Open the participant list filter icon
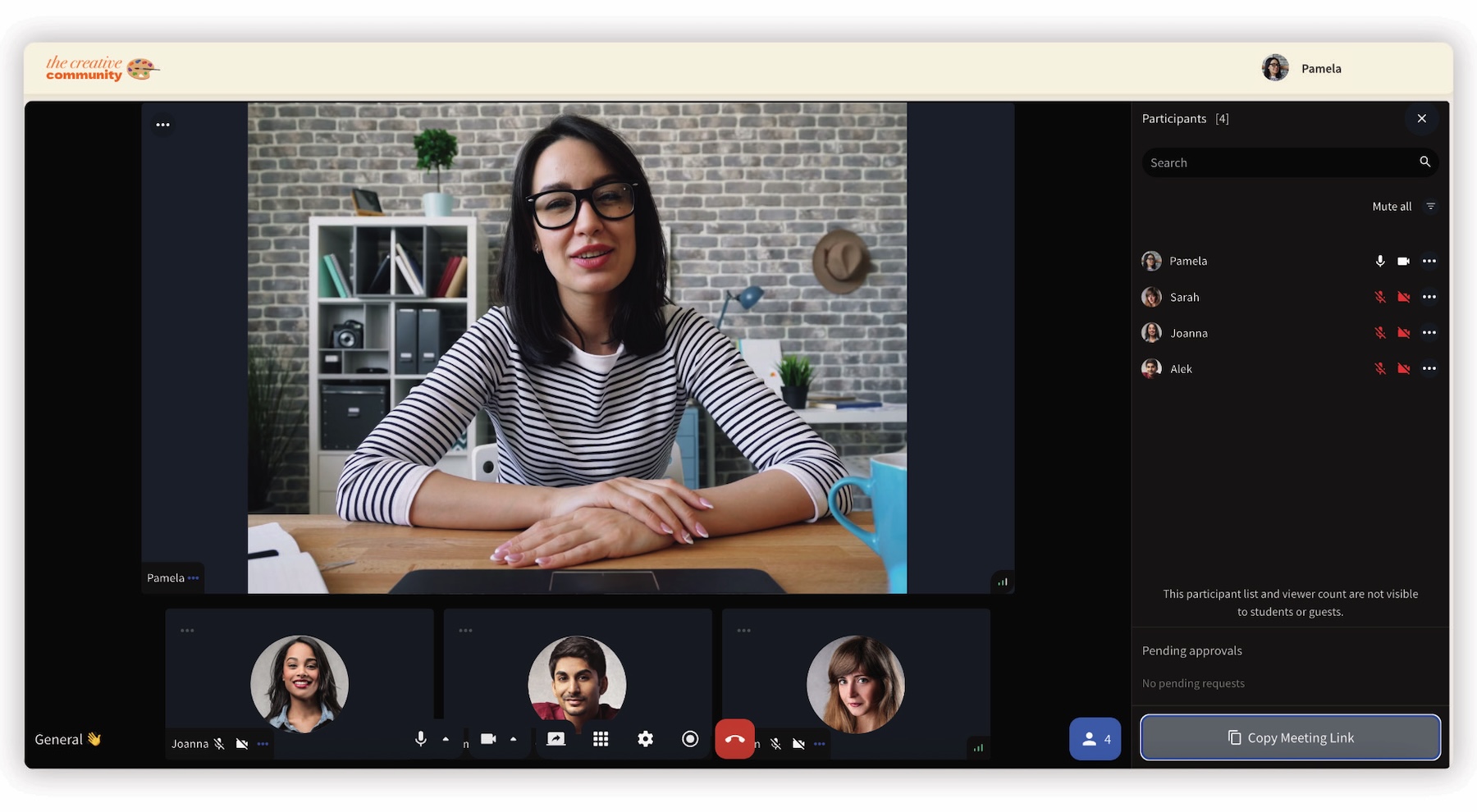Screen dimensions: 1477x812 (x=1430, y=207)
